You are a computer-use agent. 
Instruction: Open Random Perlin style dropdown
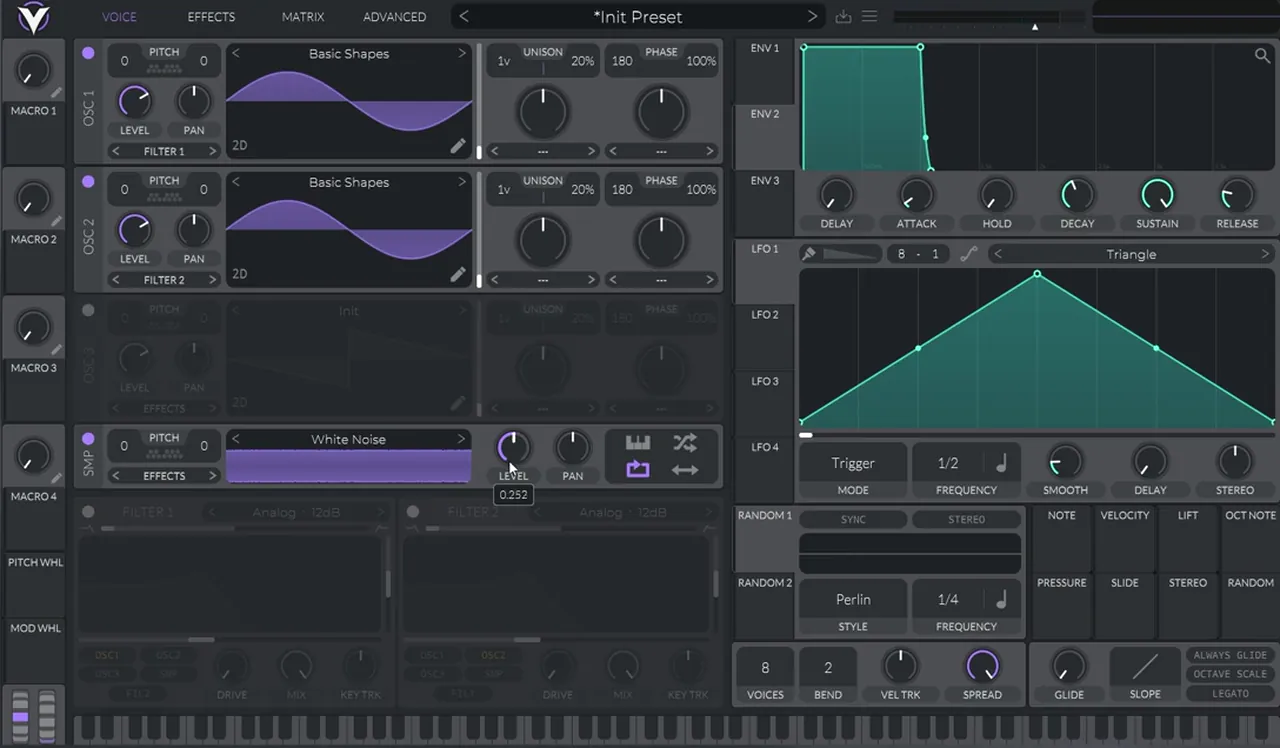pos(853,599)
